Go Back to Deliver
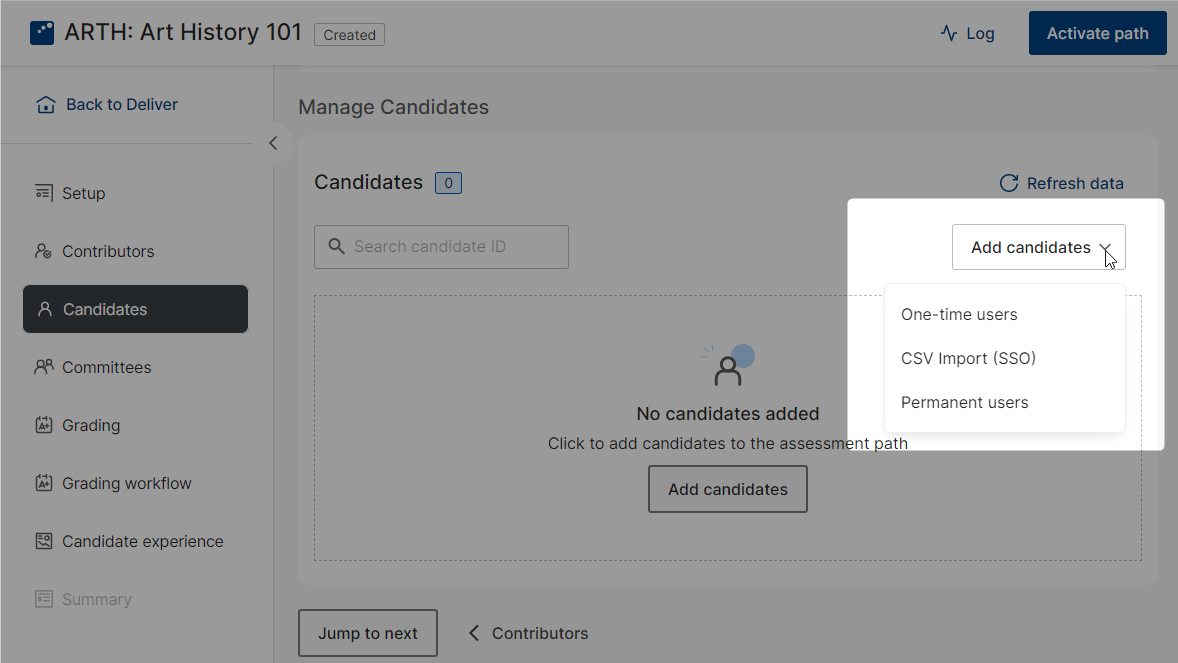Image resolution: width=1178 pixels, height=663 pixels. pyautogui.click(x=107, y=104)
